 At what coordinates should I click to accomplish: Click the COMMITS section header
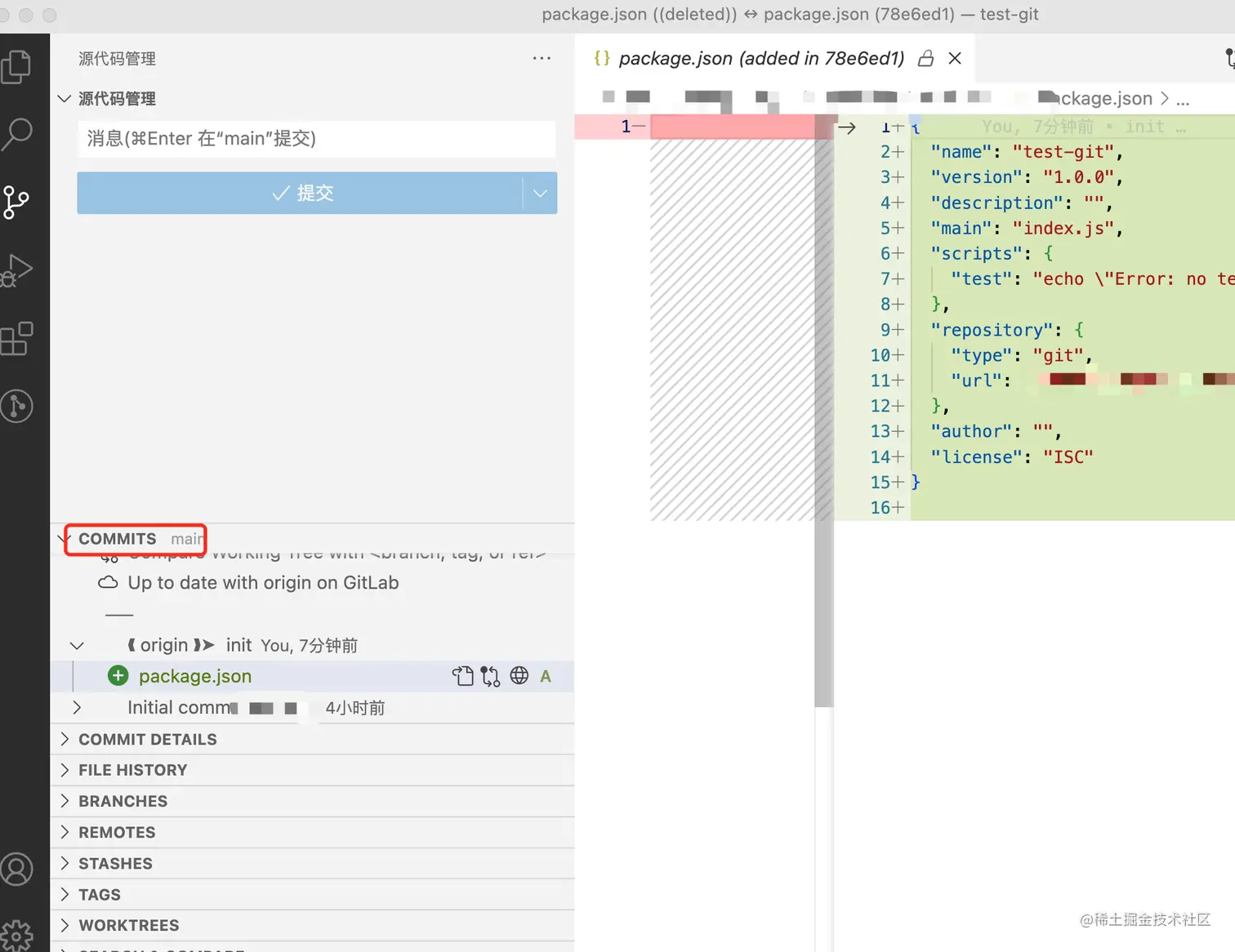312,539
